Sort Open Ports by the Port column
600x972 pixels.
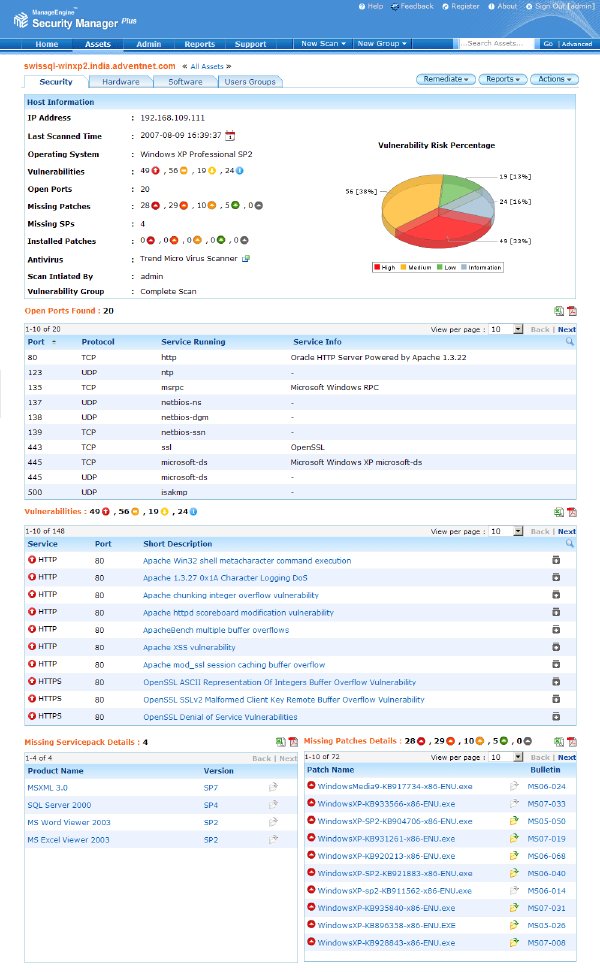(36, 342)
